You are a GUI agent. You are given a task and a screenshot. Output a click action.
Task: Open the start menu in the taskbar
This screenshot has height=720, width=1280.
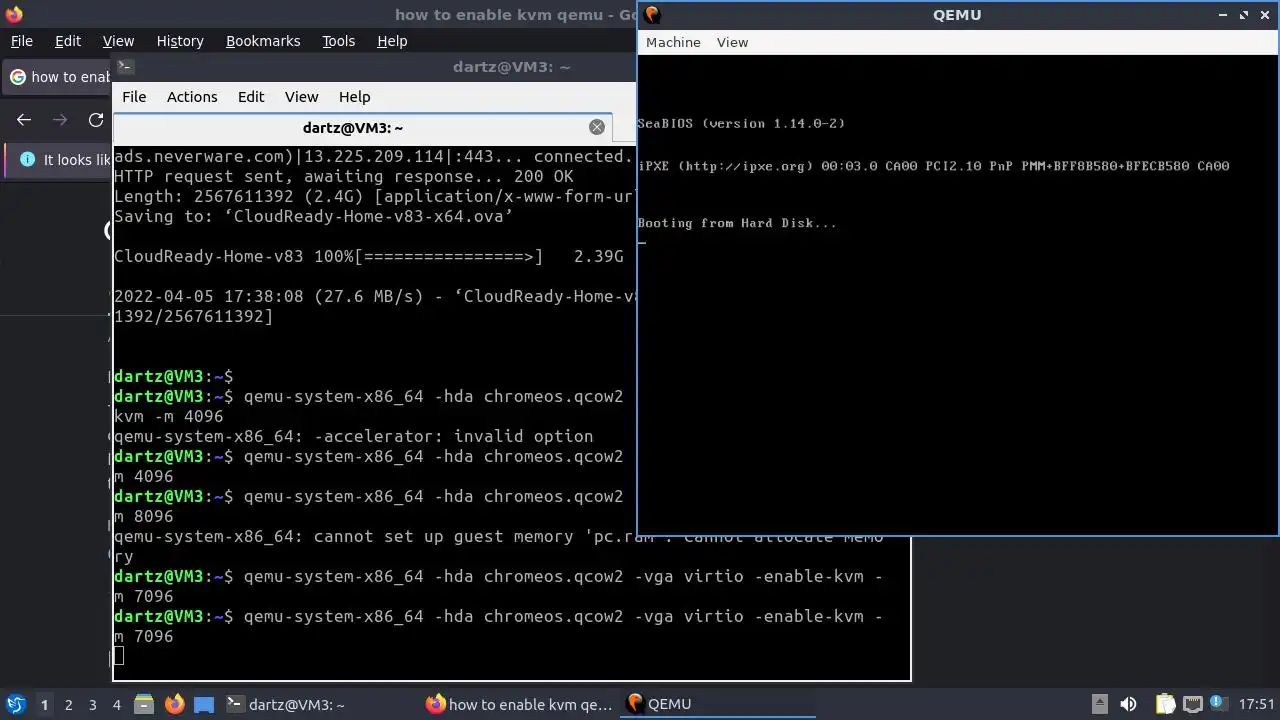[x=15, y=704]
